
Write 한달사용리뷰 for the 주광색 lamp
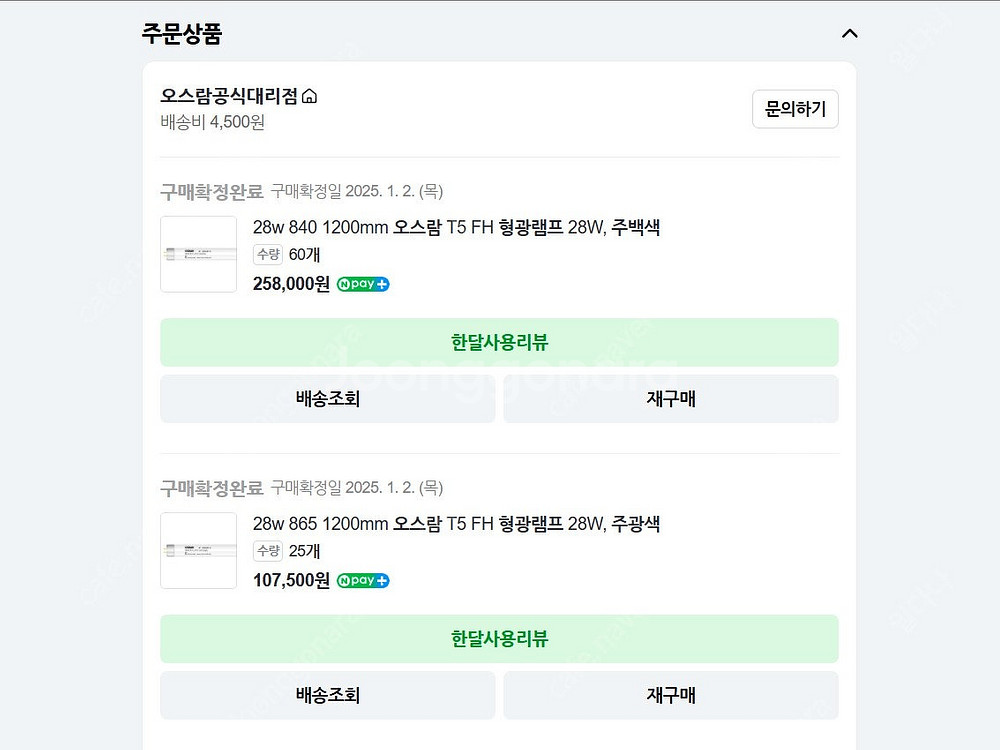tap(499, 639)
